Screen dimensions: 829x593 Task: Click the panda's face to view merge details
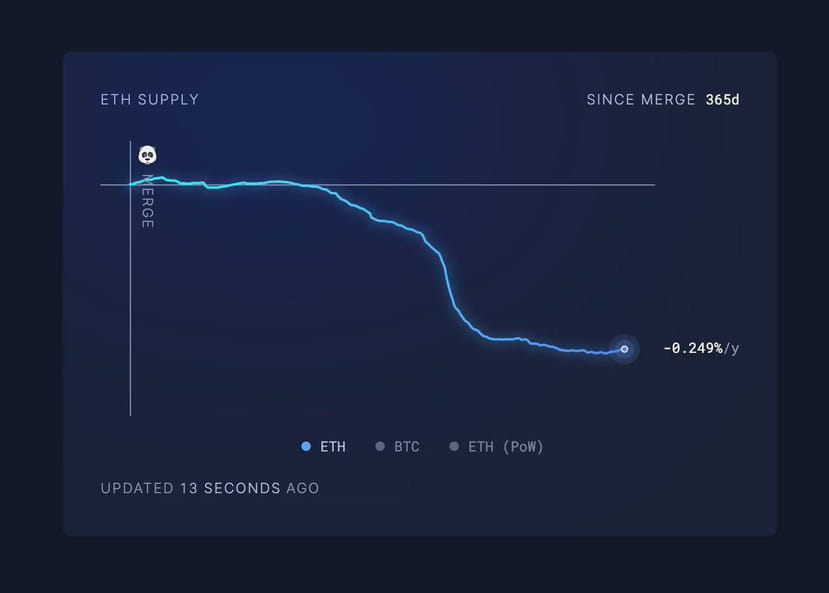(147, 156)
